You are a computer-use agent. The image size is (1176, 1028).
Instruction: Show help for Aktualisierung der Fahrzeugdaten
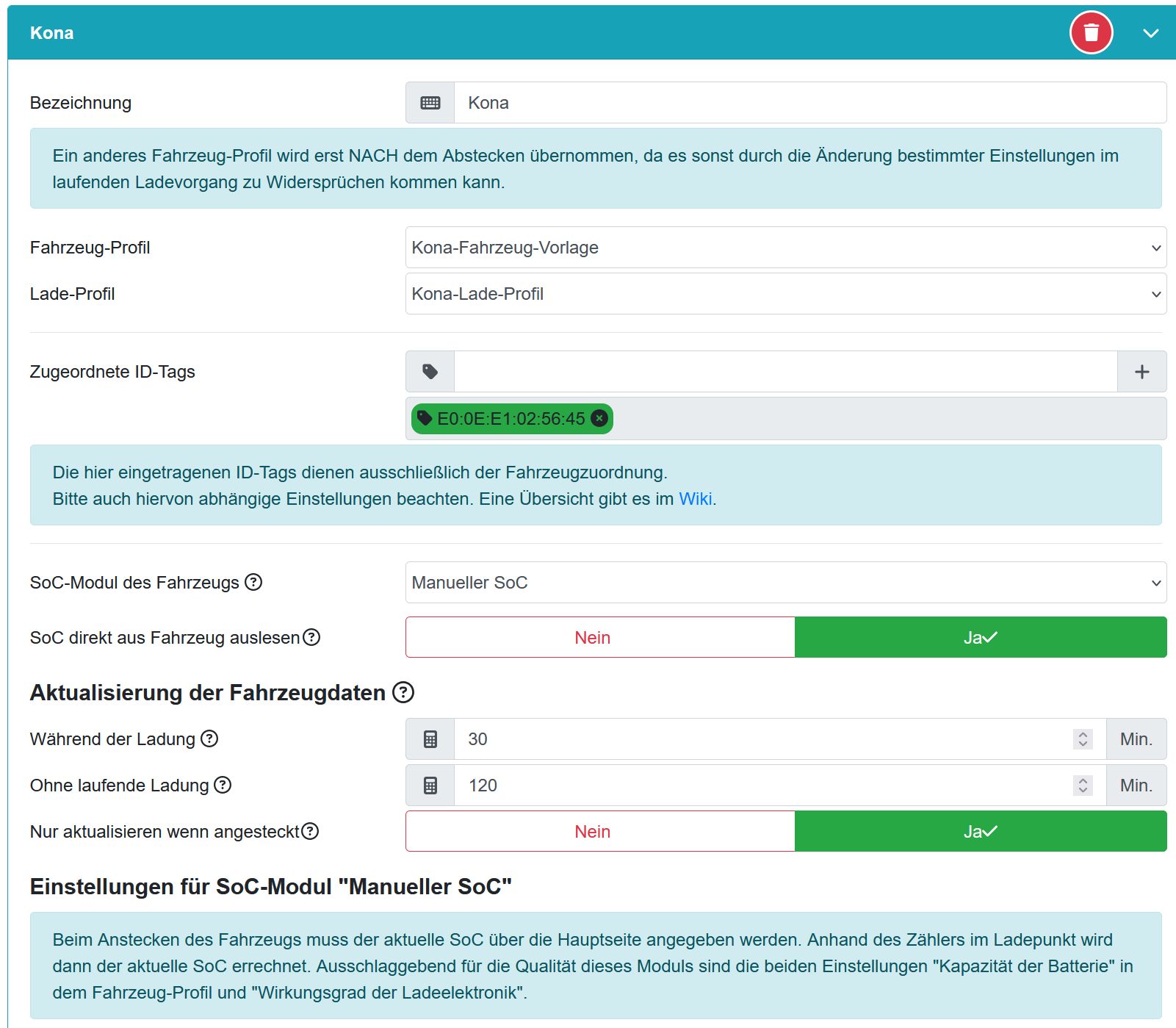click(x=403, y=692)
